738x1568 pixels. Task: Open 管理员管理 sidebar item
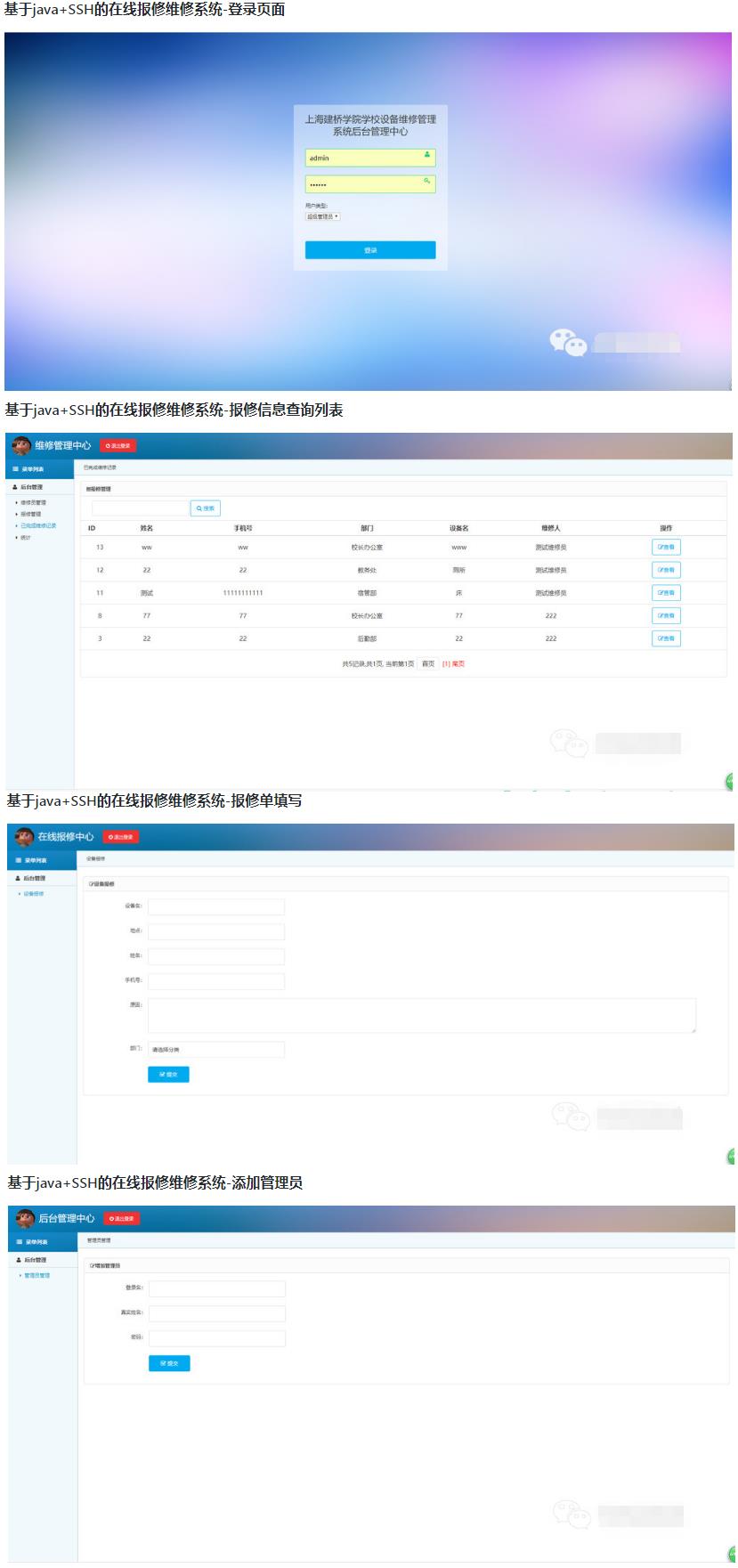point(36,1275)
